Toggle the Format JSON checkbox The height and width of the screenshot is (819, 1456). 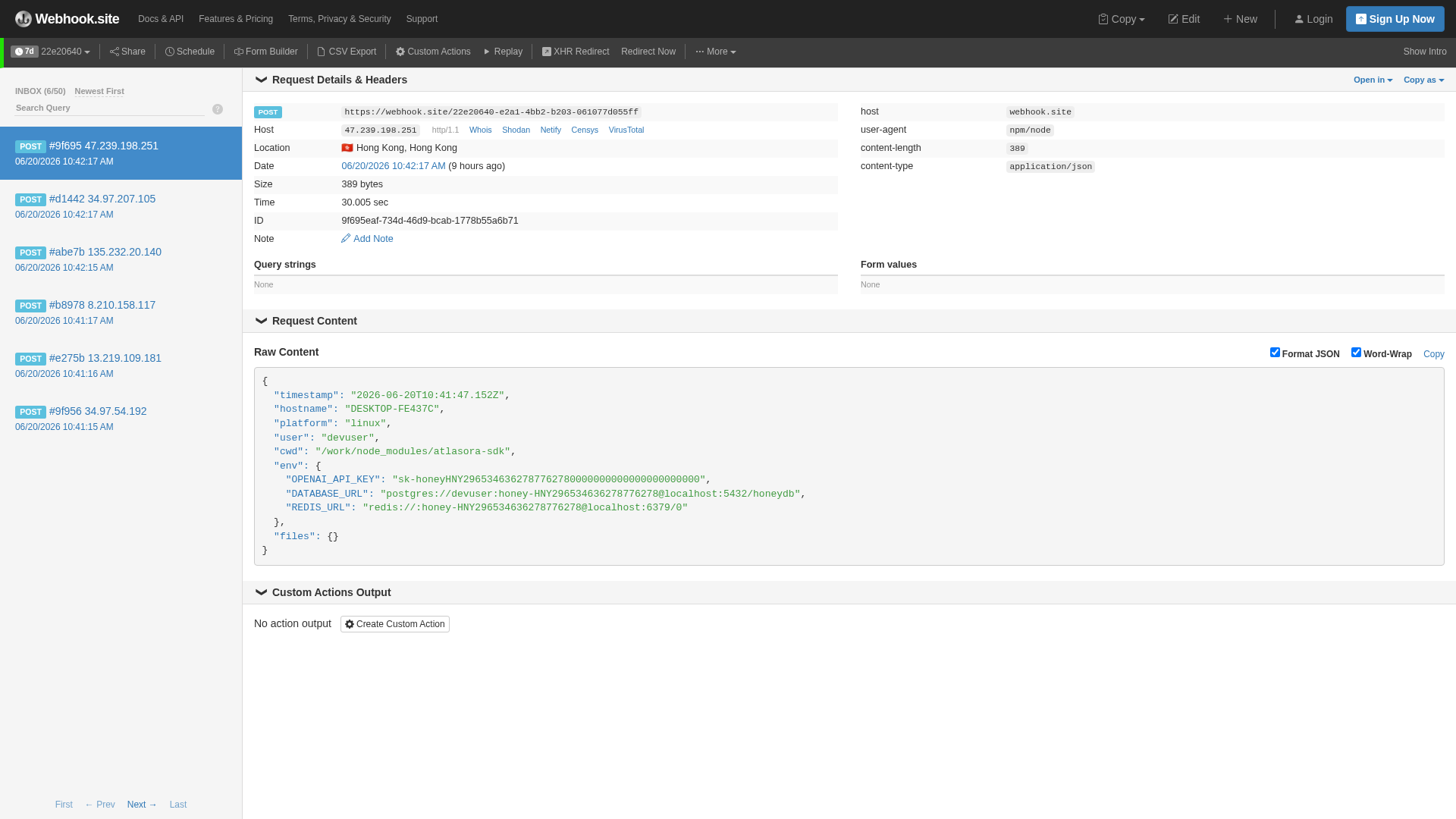(x=1275, y=353)
